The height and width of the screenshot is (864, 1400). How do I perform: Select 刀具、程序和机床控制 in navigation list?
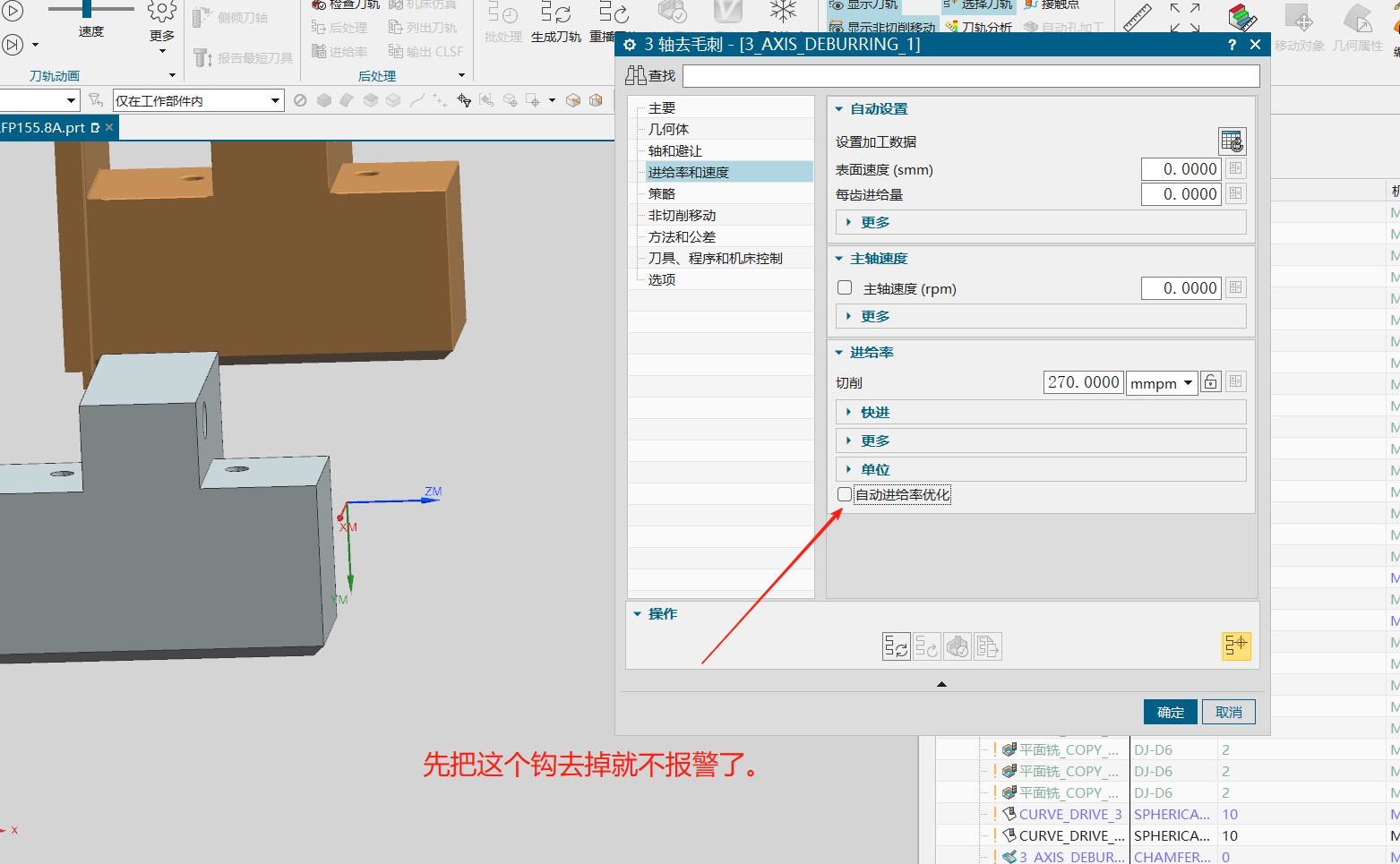(716, 258)
